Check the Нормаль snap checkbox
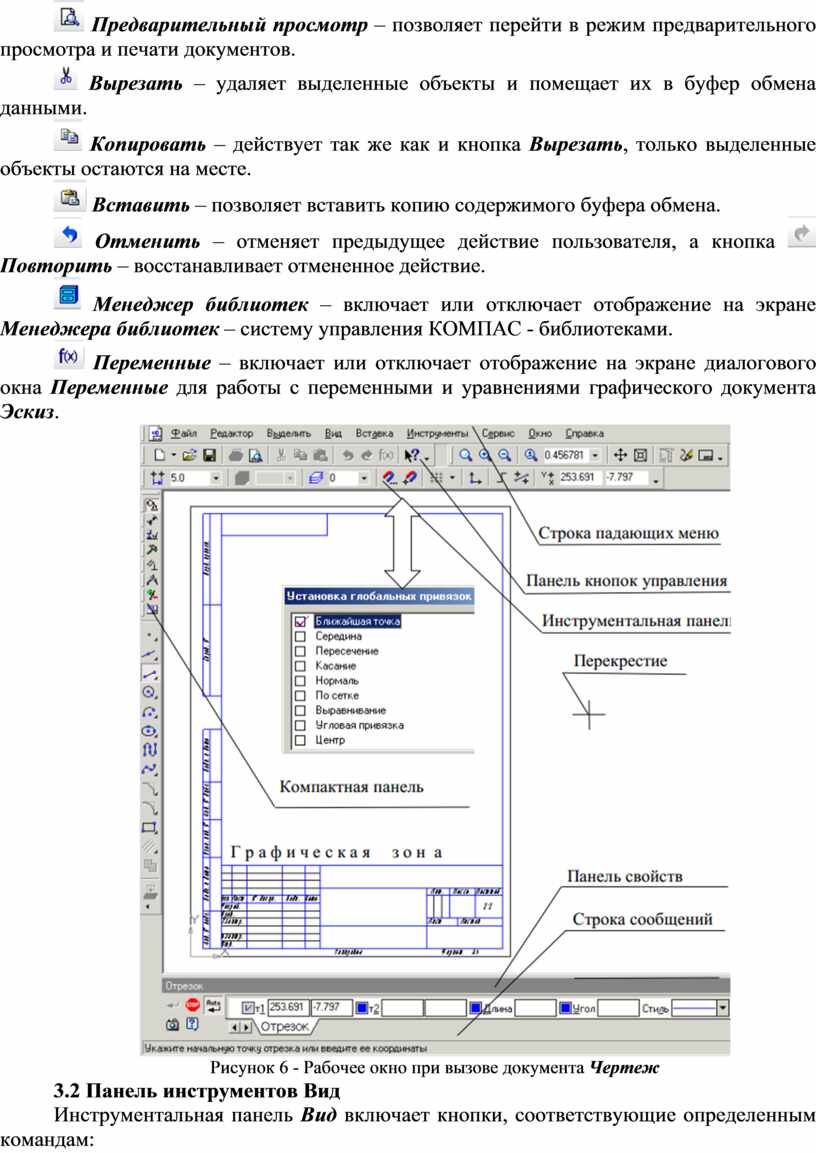Screen dimensions: 816x1153 (x=300, y=680)
